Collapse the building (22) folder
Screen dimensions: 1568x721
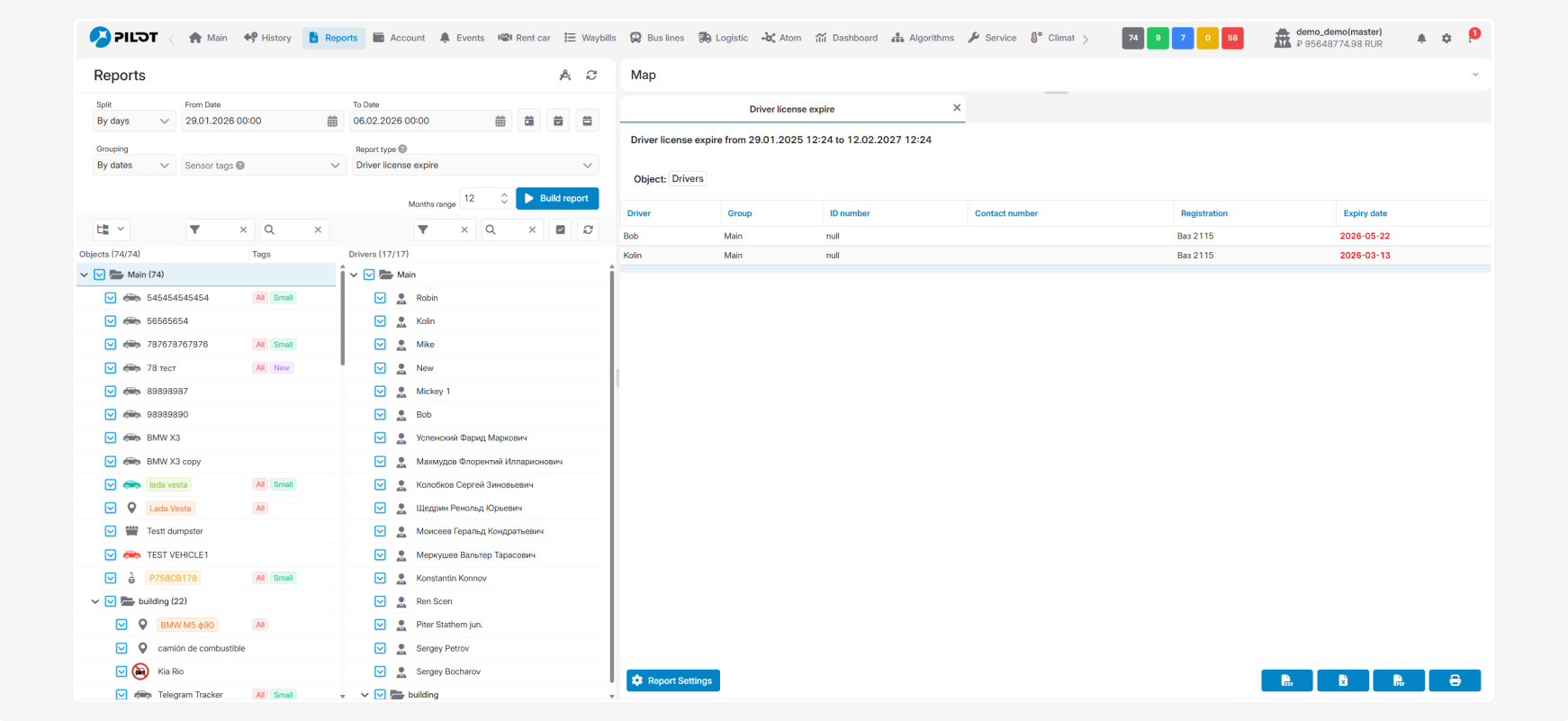coord(95,601)
